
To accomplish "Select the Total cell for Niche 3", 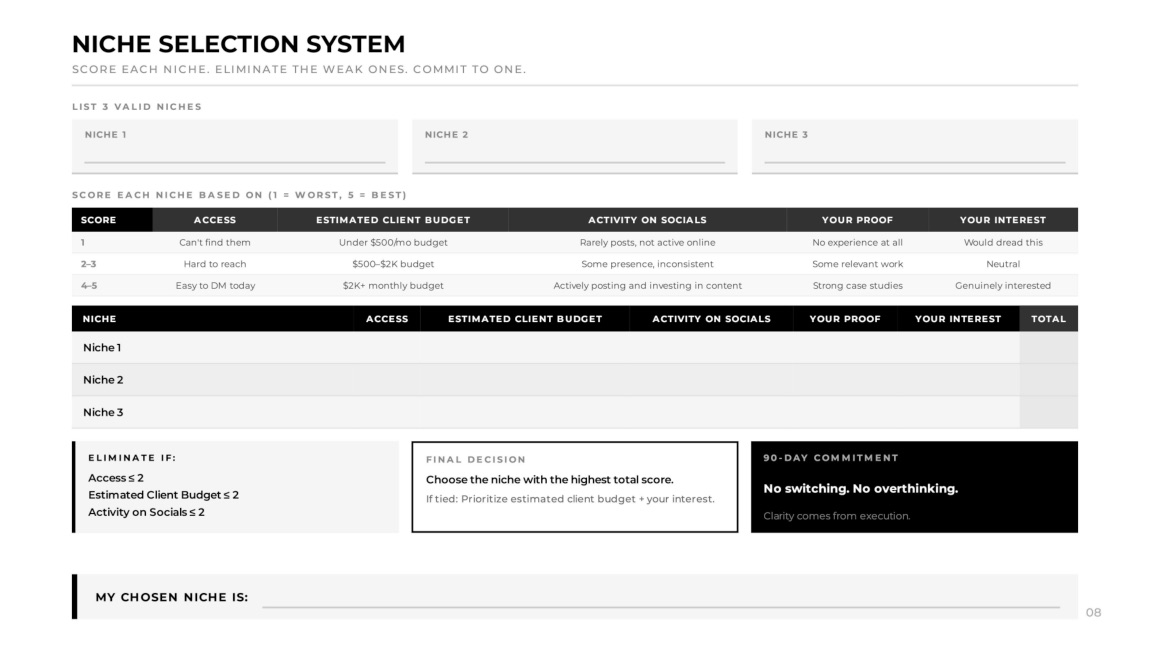I will point(1048,412).
